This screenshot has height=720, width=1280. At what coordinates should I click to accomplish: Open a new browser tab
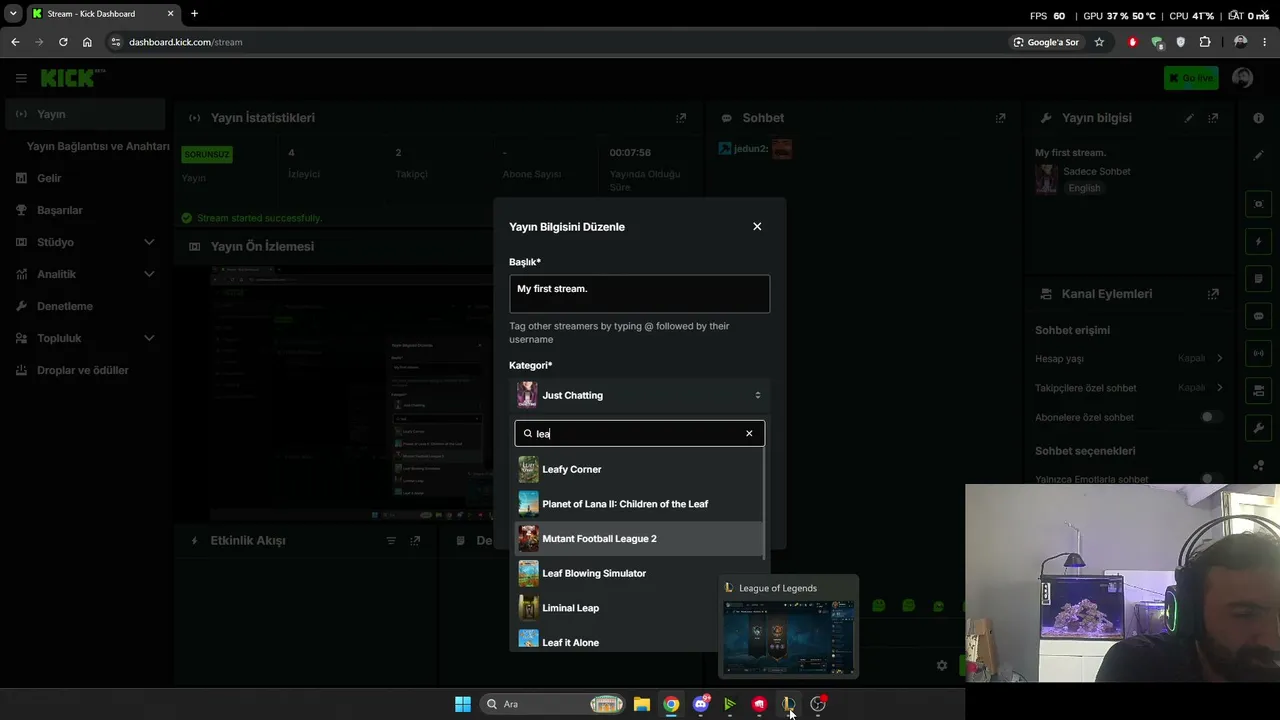coord(194,14)
